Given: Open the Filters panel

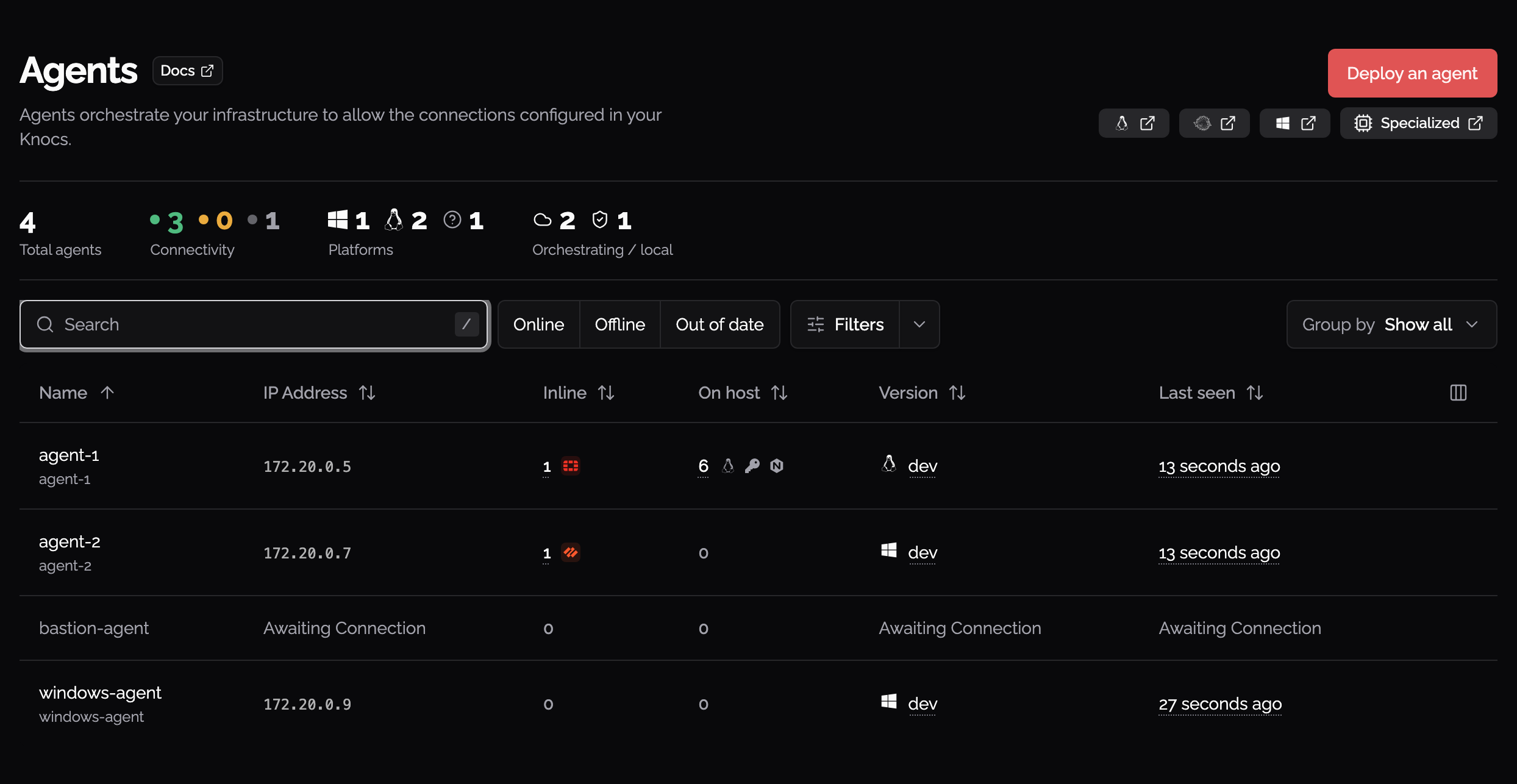Looking at the screenshot, I should (845, 324).
